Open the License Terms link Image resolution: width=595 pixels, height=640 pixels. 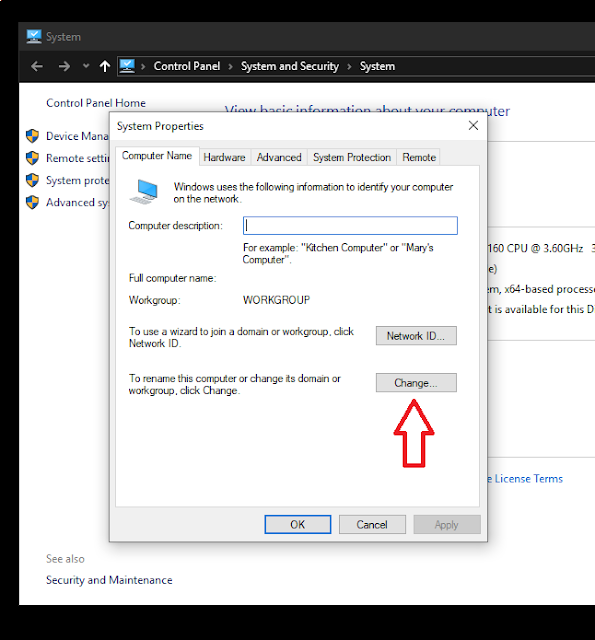[x=525, y=479]
